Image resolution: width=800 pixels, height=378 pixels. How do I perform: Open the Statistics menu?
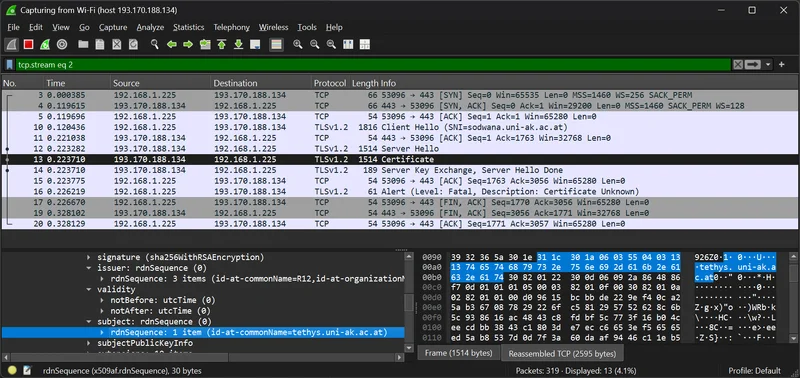(x=188, y=28)
